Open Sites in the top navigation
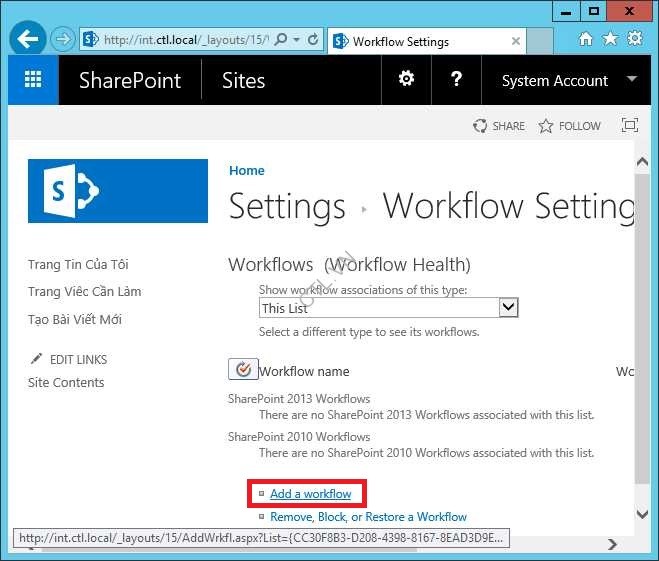Viewport: 659px width, 561px height. pos(243,81)
